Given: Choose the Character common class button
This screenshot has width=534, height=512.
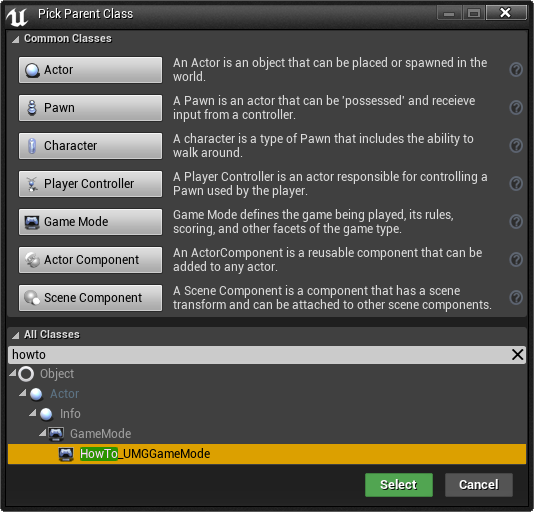Looking at the screenshot, I should [x=90, y=146].
